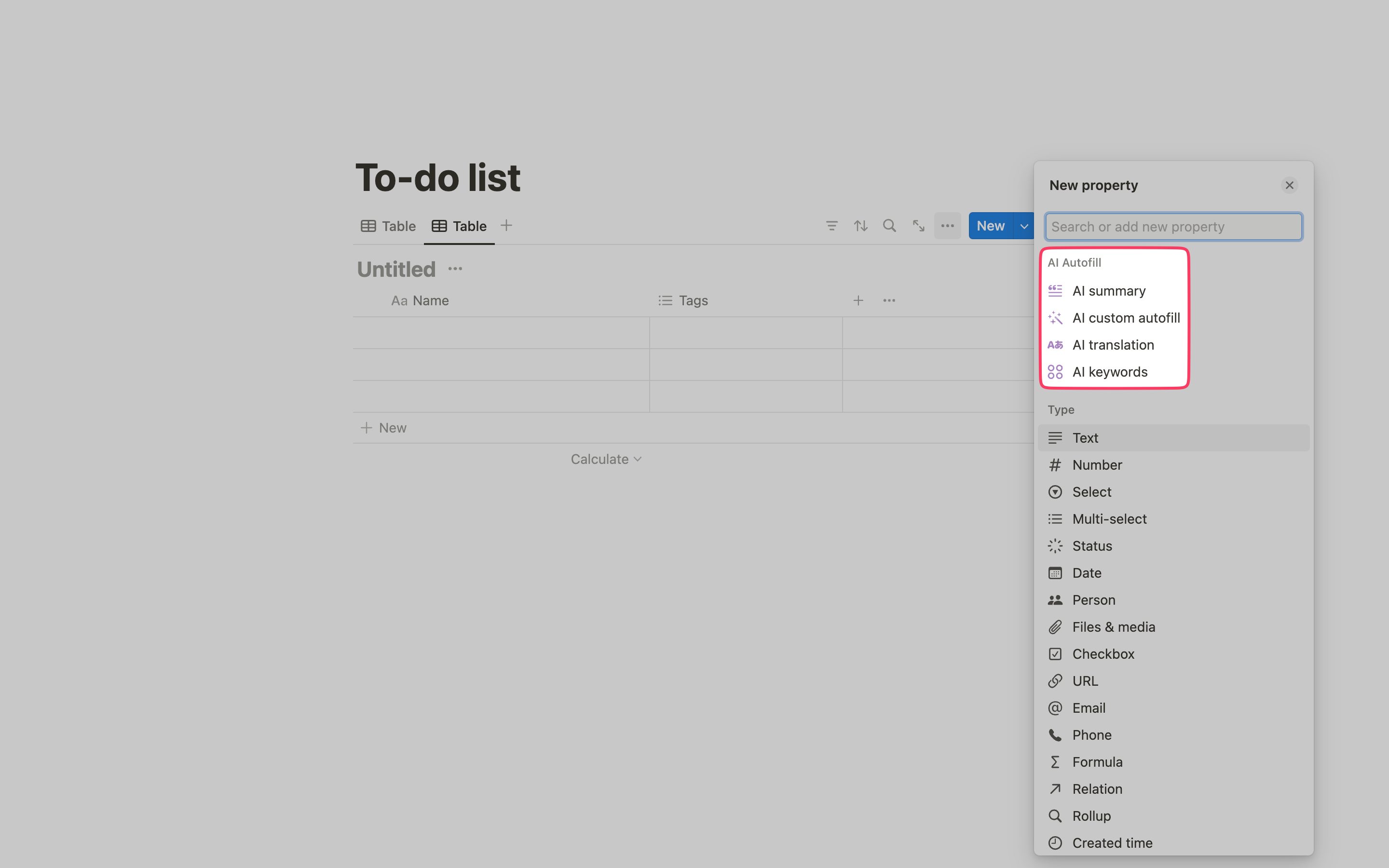Viewport: 1389px width, 868px height.
Task: Select the Email property type
Action: tap(1173, 708)
